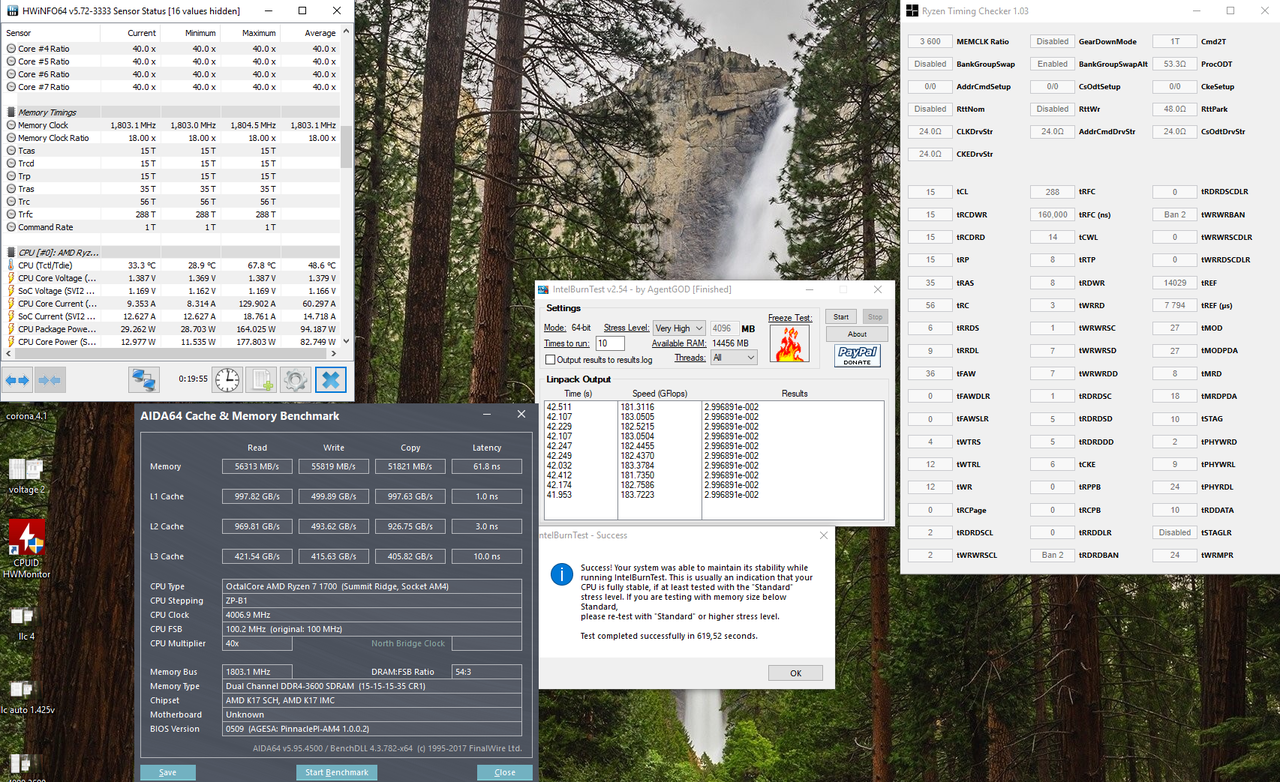Click AIDA64 CPU Clock value '4006.9 MHz'
1280x782 pixels.
(x=372, y=615)
